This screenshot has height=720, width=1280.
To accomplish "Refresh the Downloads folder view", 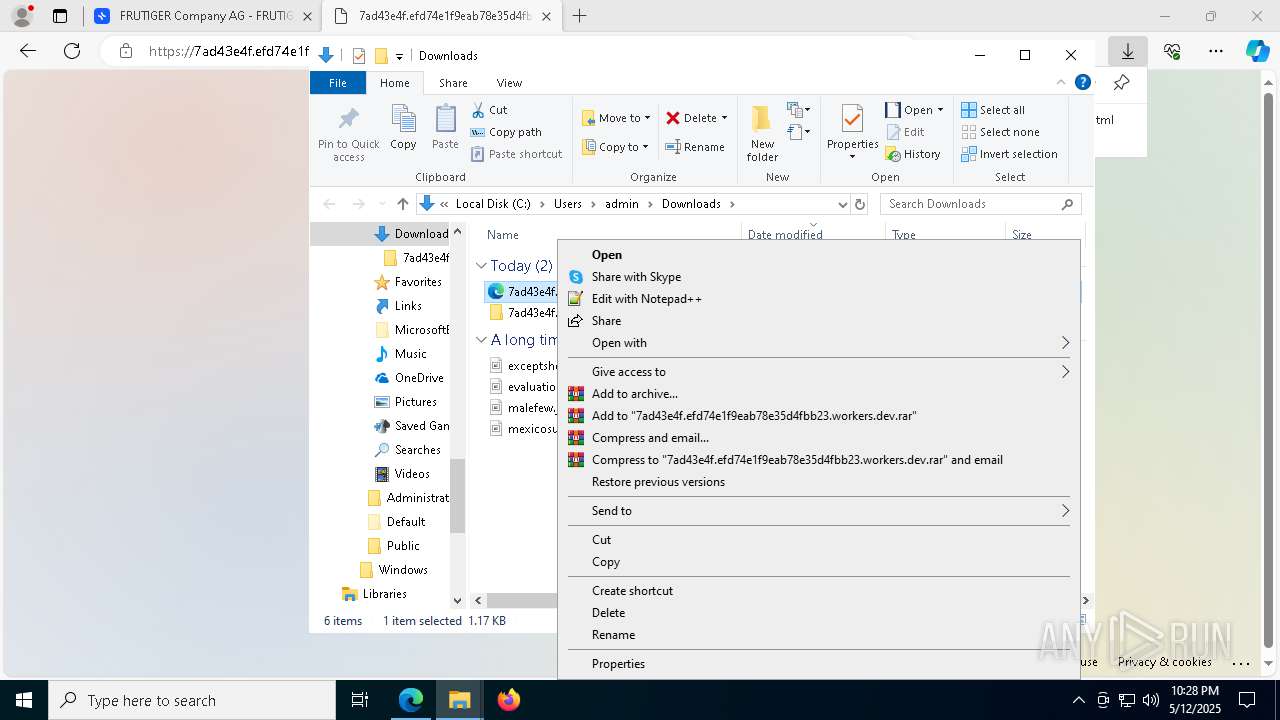I will click(x=859, y=204).
